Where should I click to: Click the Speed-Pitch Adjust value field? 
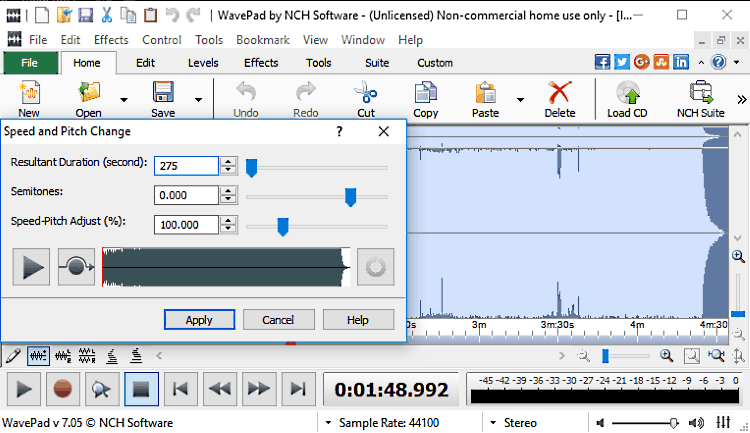point(187,225)
